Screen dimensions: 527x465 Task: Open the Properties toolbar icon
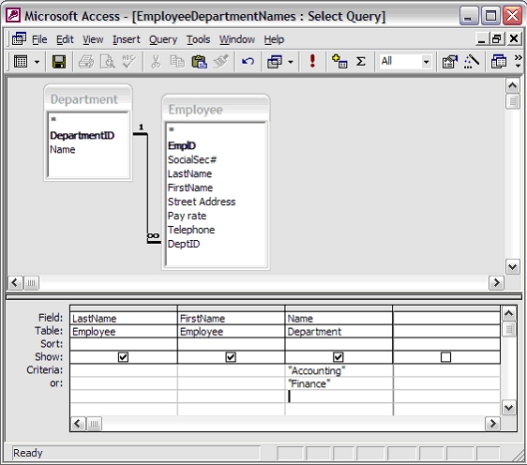pyautogui.click(x=450, y=62)
